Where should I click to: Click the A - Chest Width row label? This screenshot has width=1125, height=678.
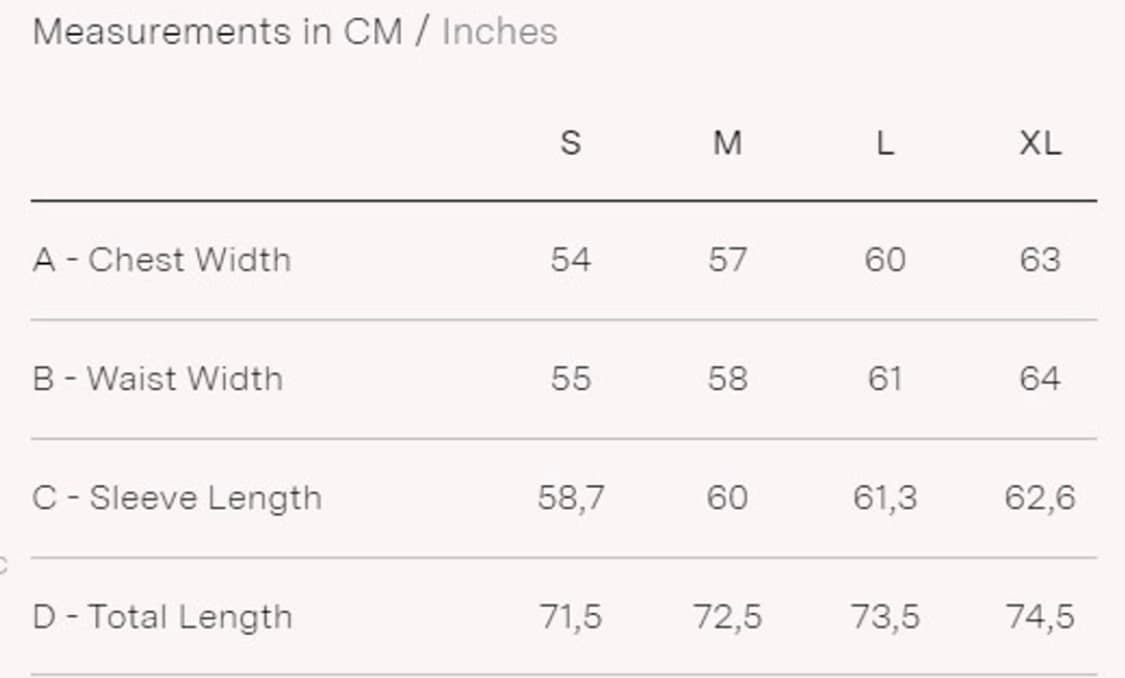(x=162, y=260)
